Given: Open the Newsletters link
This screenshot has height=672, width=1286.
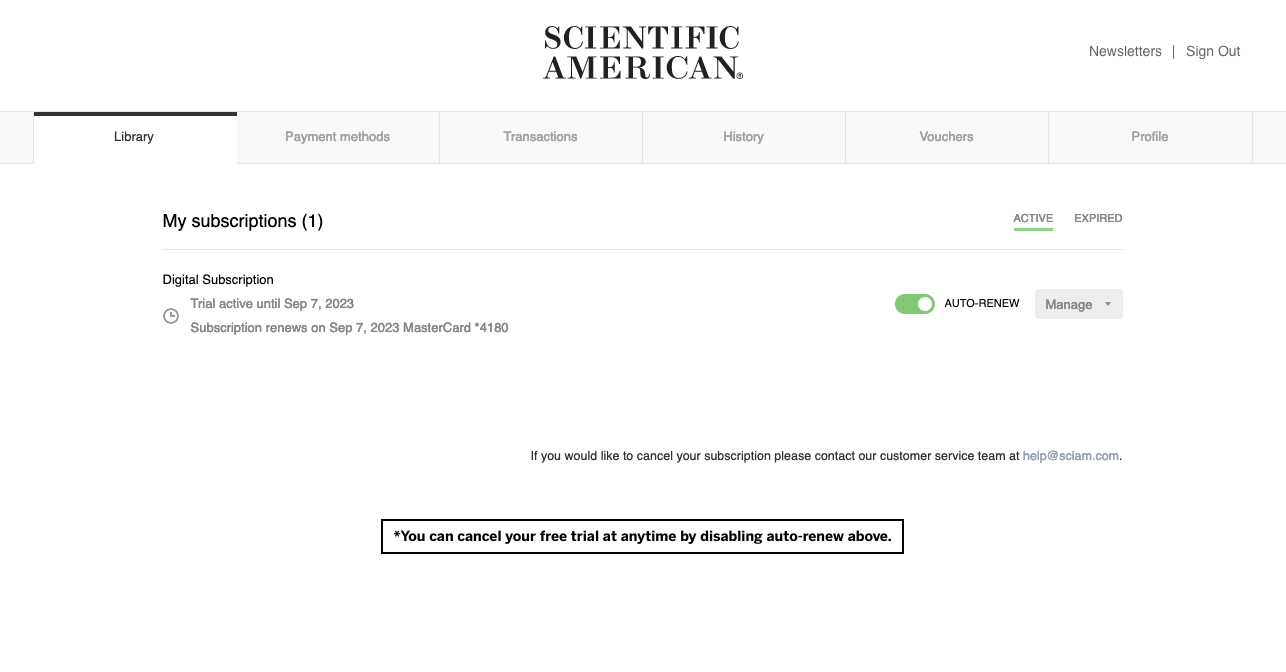Looking at the screenshot, I should click(1125, 52).
